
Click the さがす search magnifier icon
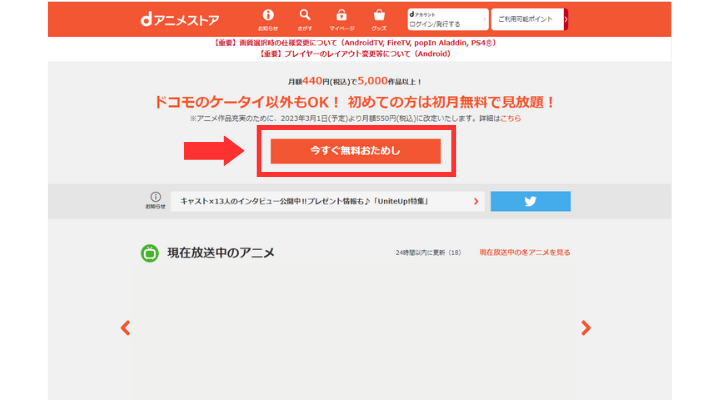coord(305,18)
